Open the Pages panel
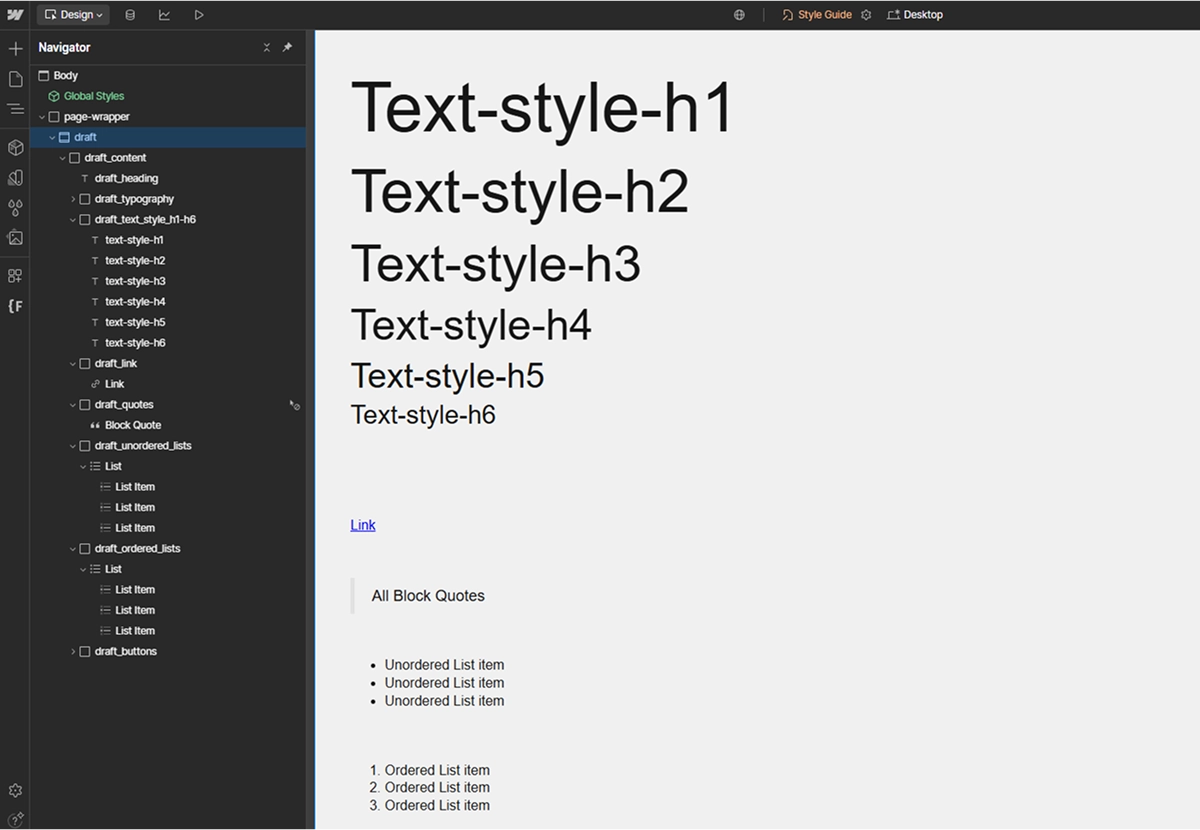The height and width of the screenshot is (830, 1200). 15,77
